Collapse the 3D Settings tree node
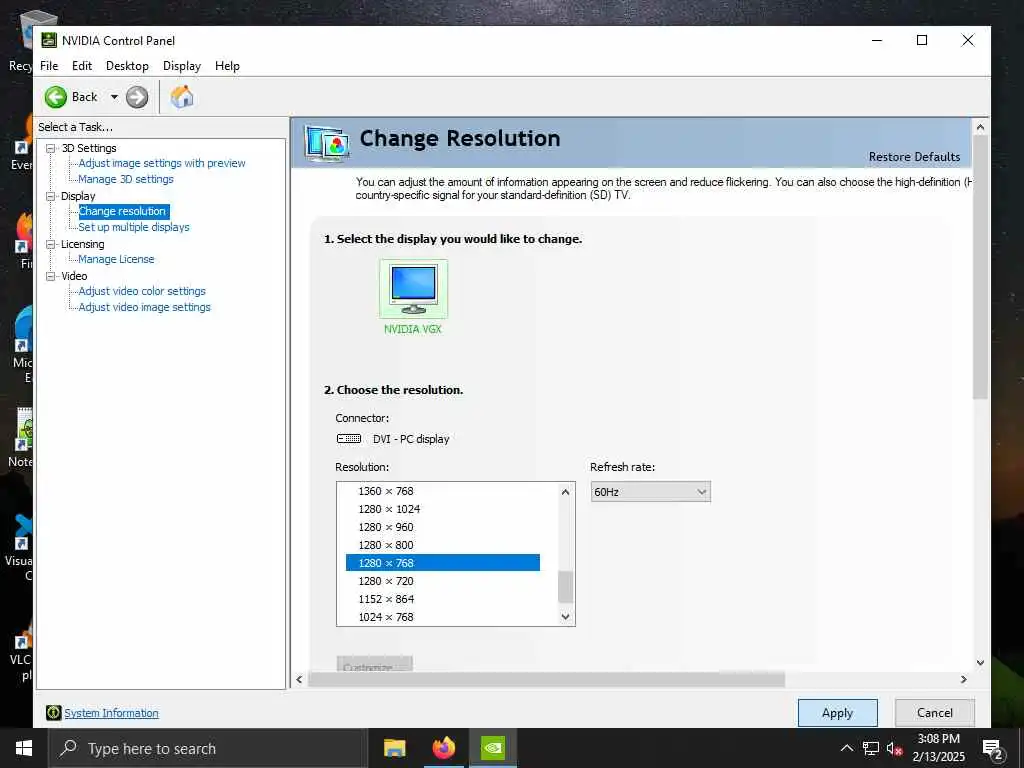The height and width of the screenshot is (768, 1024). click(50, 148)
